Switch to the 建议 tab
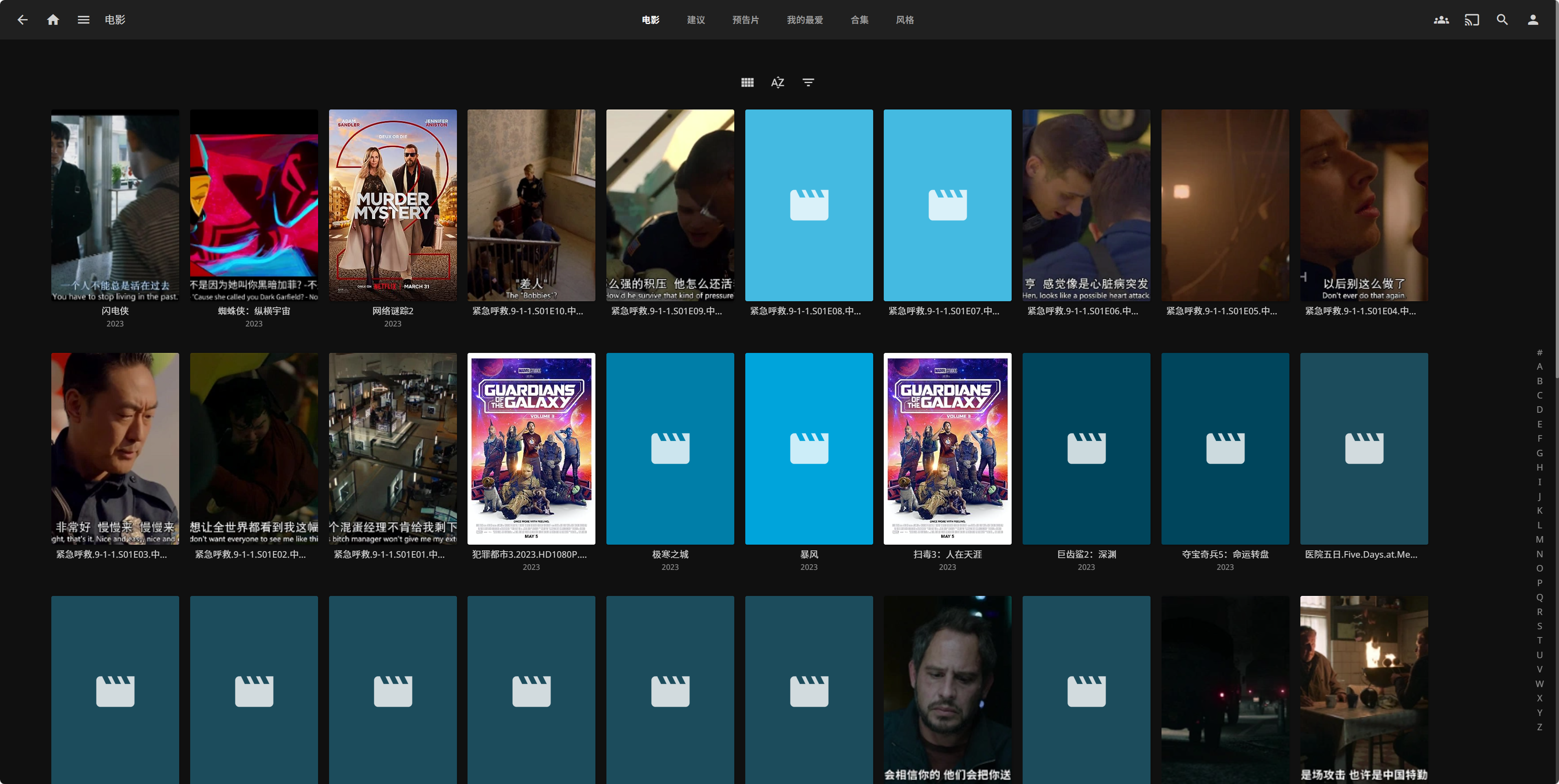This screenshot has height=784, width=1559. [x=696, y=20]
